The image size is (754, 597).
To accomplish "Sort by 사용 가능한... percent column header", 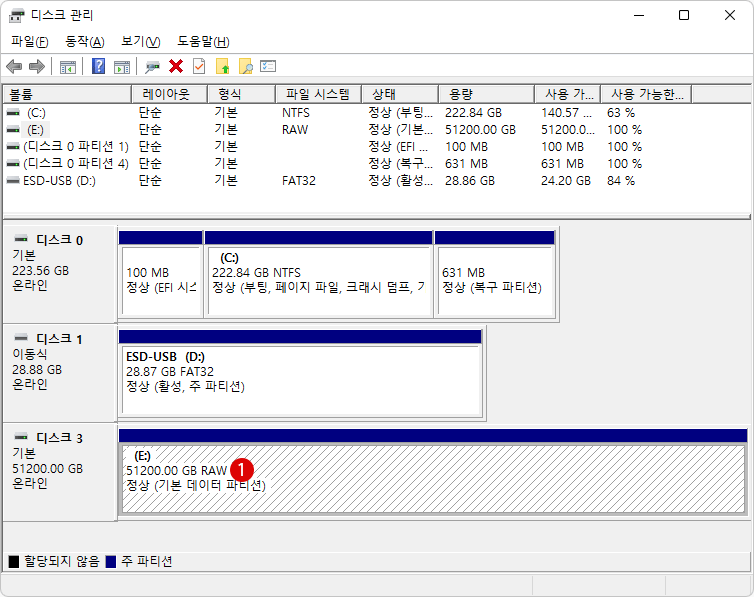I will 646,94.
